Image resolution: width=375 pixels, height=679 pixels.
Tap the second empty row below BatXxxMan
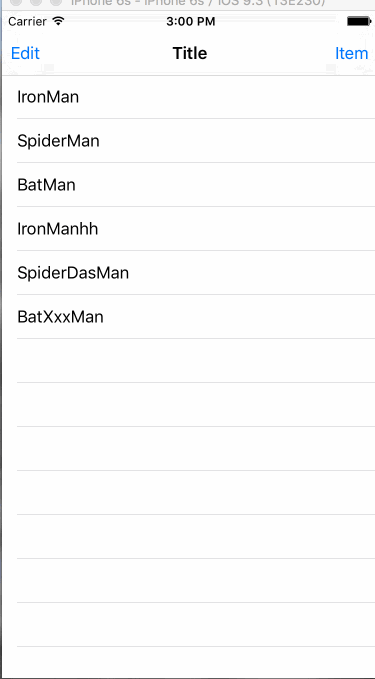(188, 404)
